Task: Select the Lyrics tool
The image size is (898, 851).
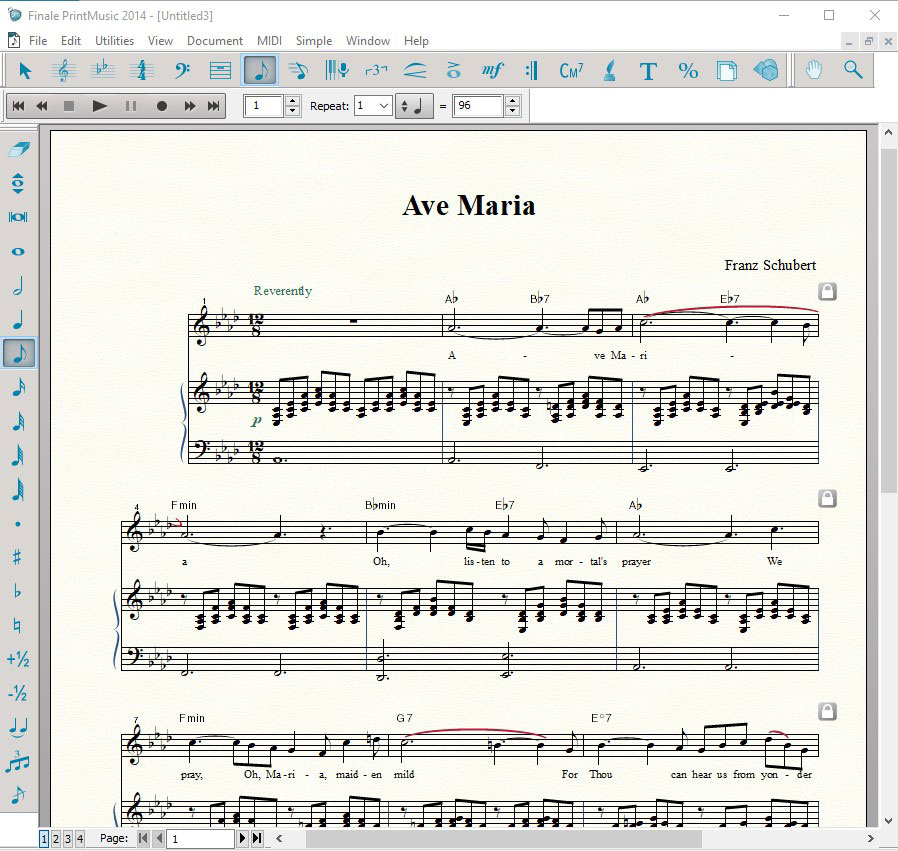Action: tap(610, 70)
